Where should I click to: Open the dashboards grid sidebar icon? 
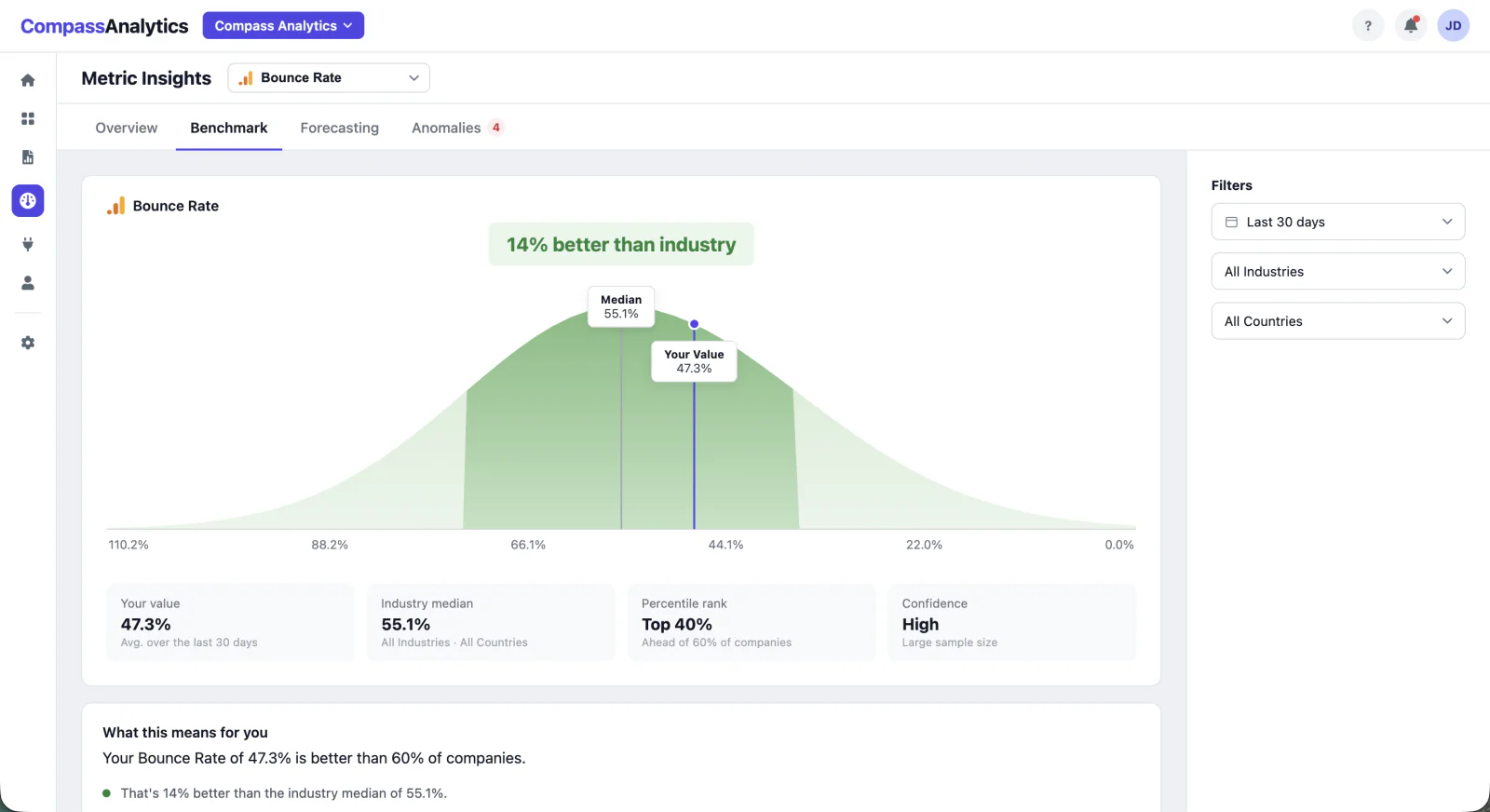coord(28,118)
